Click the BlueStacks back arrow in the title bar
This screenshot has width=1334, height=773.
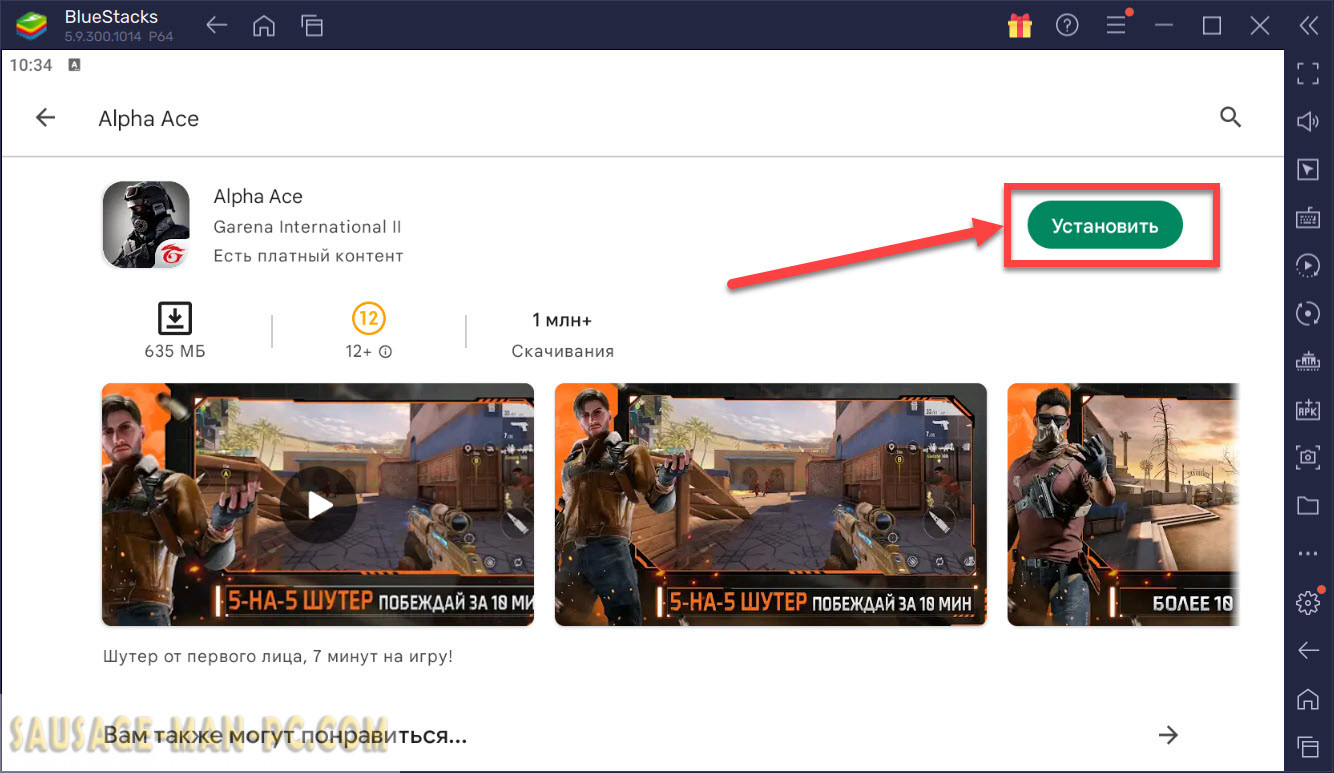217,26
